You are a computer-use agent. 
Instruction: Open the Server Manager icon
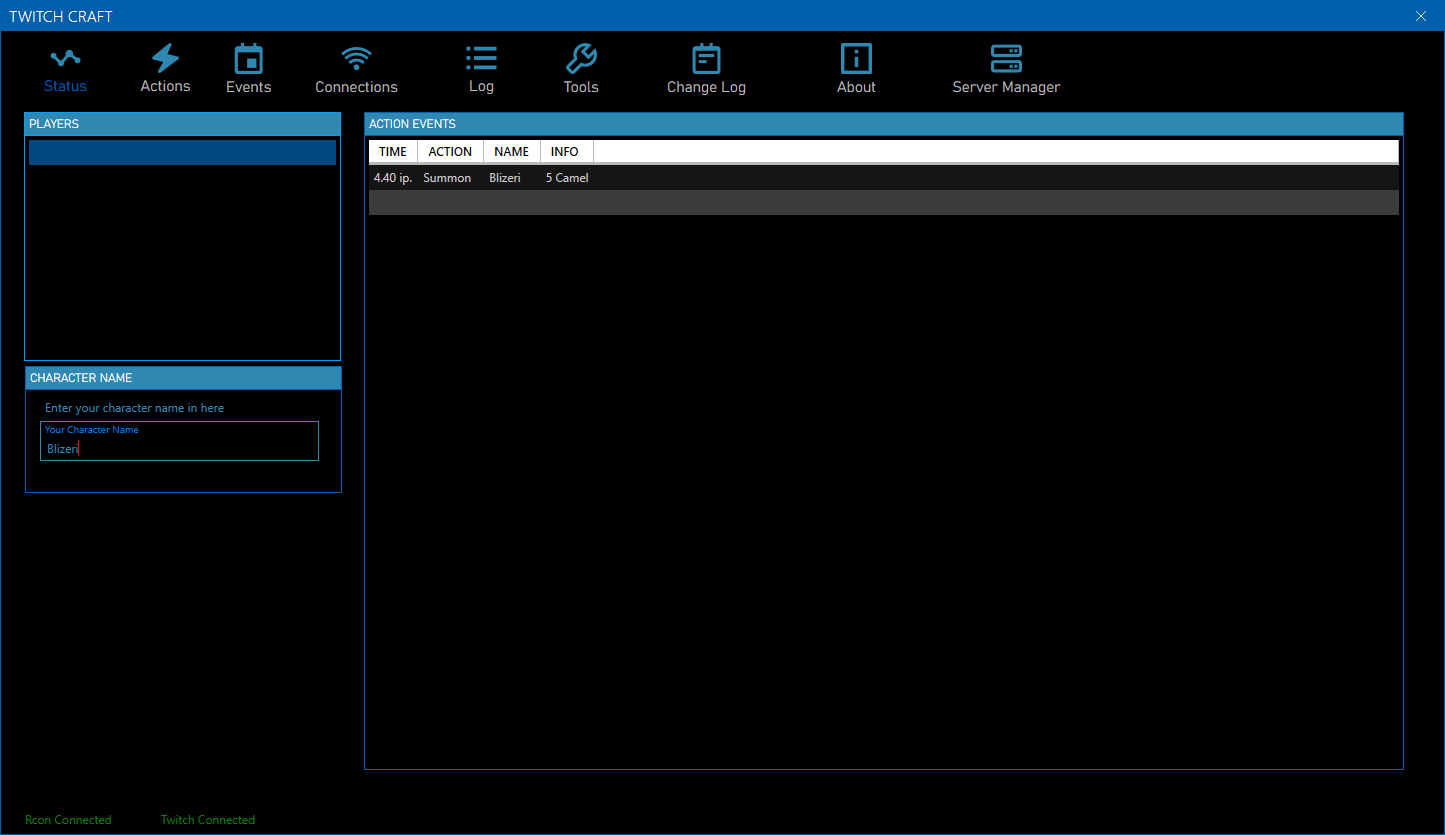click(1006, 59)
